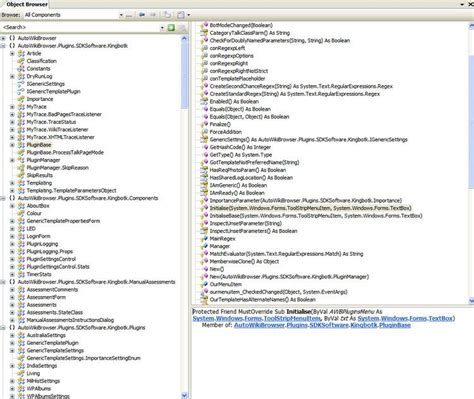Screen dimensions: 474x399
Task: Click the enum icon beside Importance
Action: [x=21, y=99]
